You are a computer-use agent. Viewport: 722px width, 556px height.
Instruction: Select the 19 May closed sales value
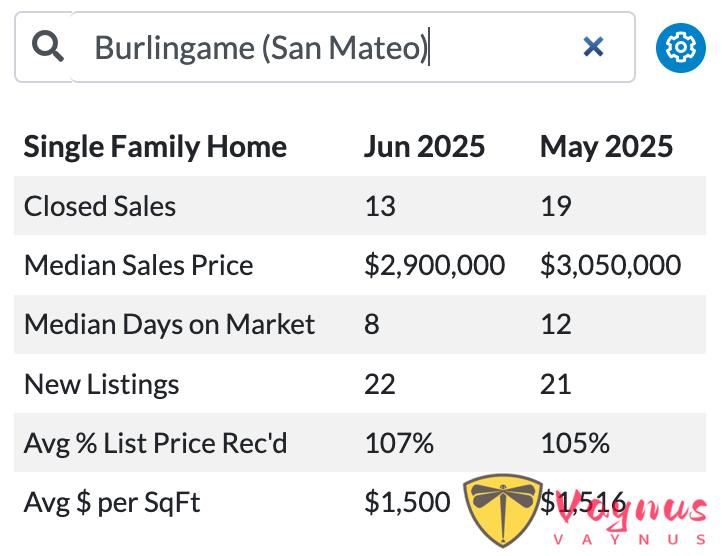556,206
